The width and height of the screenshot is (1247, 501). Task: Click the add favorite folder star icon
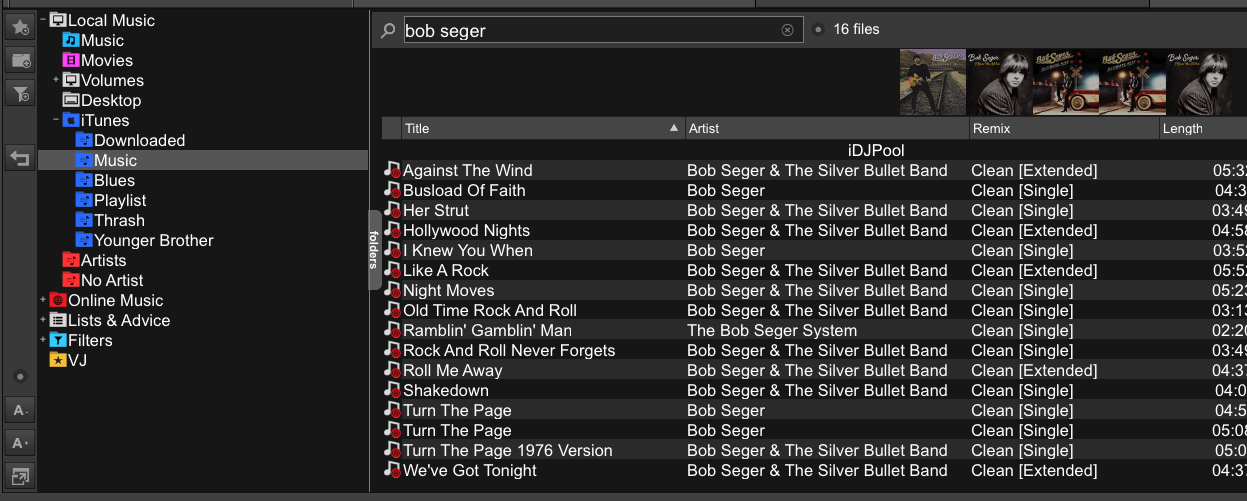[20, 27]
